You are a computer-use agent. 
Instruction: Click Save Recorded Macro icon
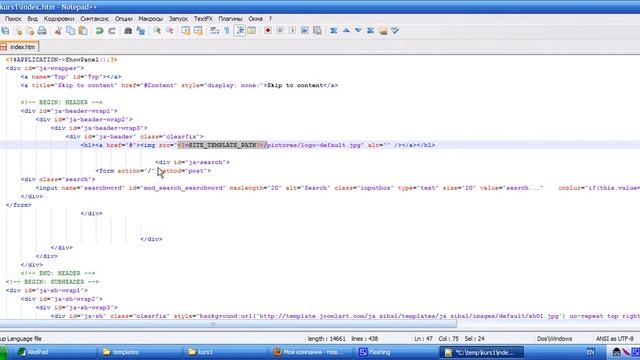click(x=317, y=31)
